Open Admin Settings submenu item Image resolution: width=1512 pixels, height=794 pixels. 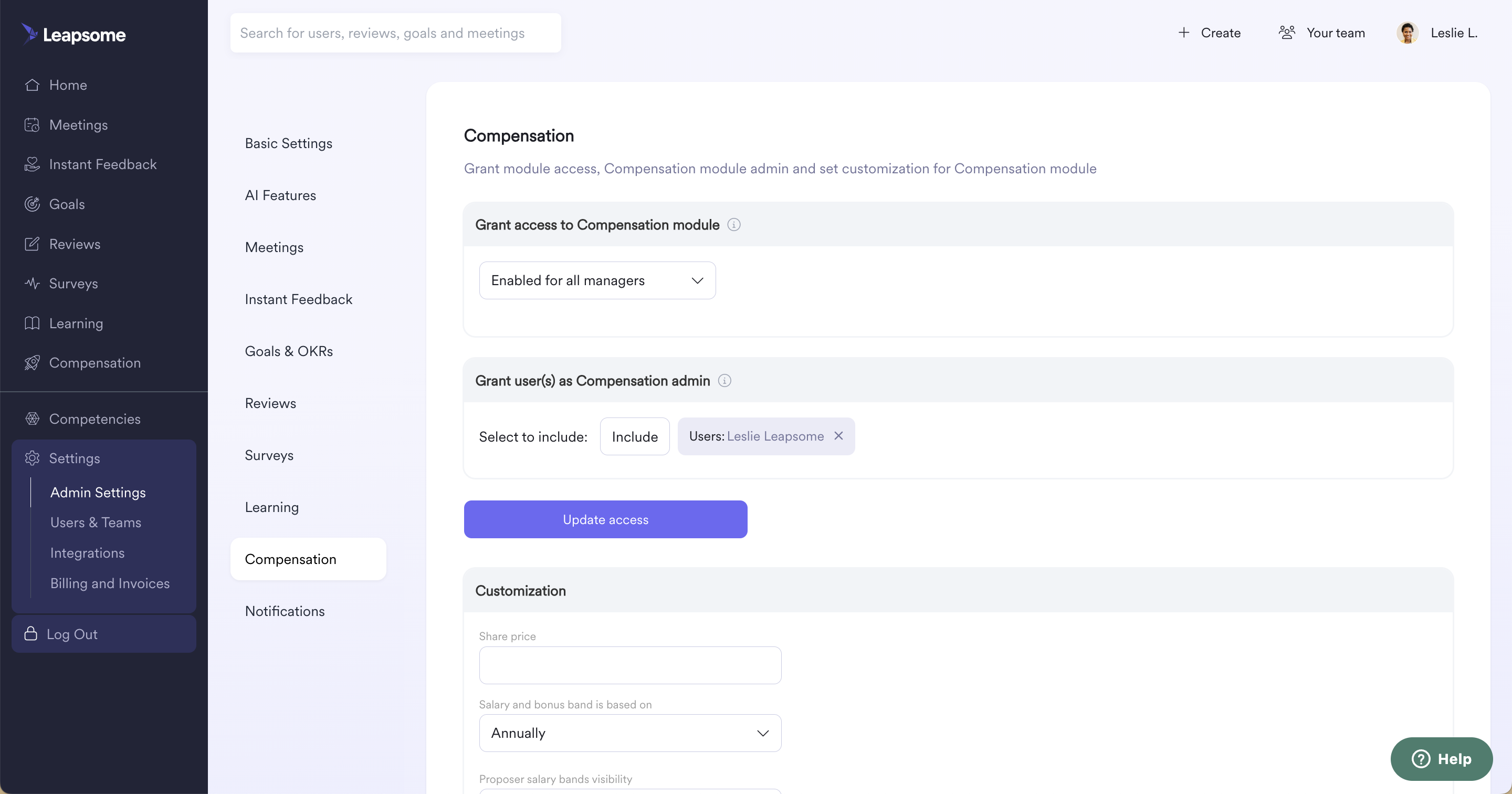pos(98,492)
